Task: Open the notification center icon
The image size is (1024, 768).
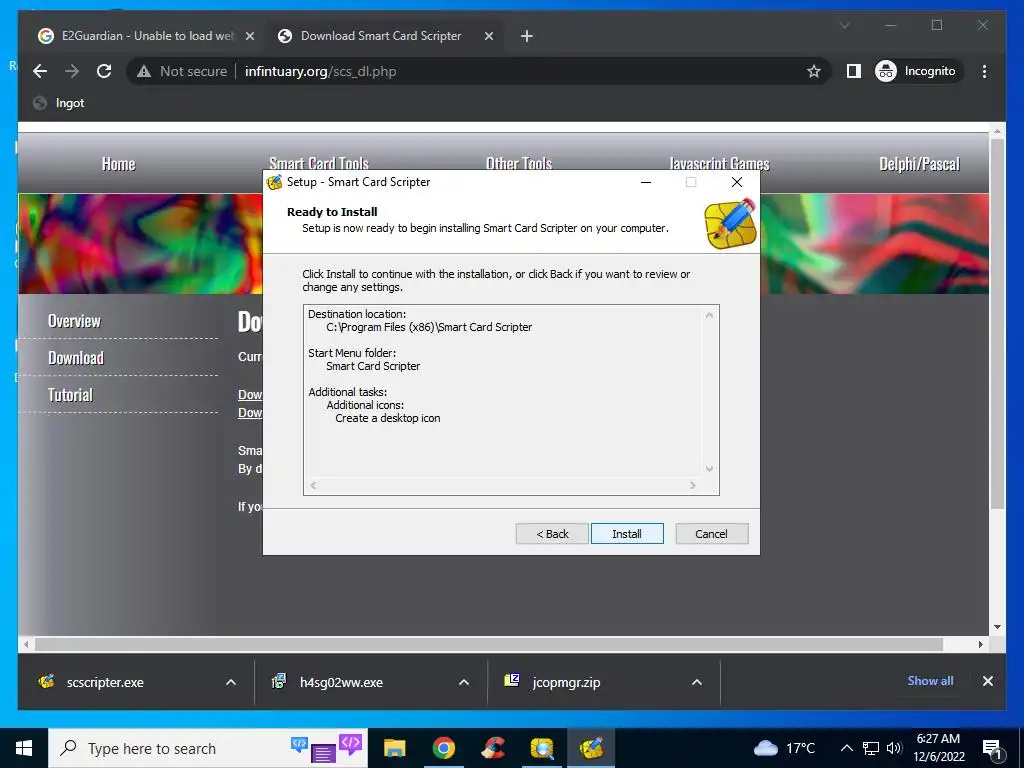Action: click(x=991, y=748)
